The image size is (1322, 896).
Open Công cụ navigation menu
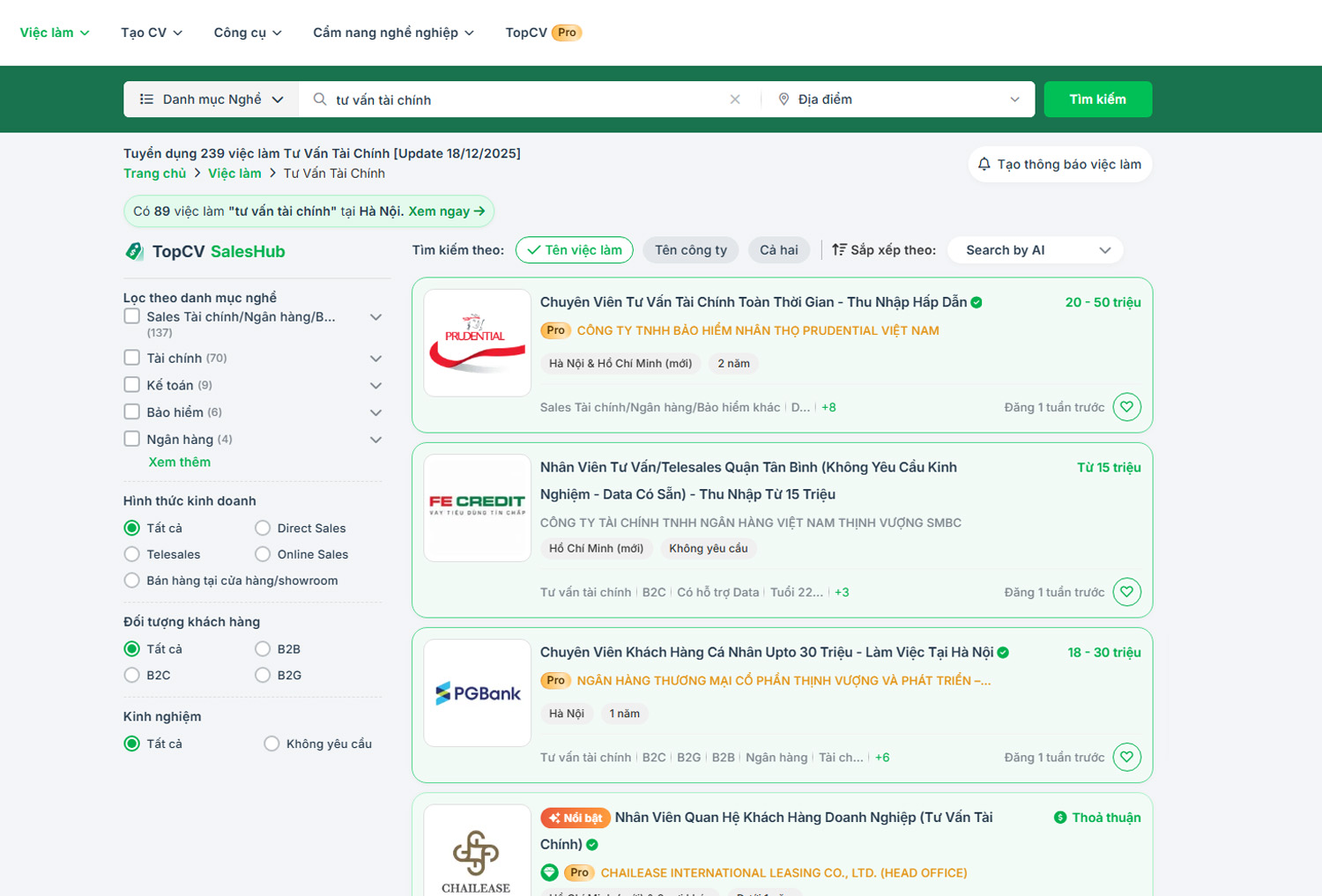pos(248,33)
